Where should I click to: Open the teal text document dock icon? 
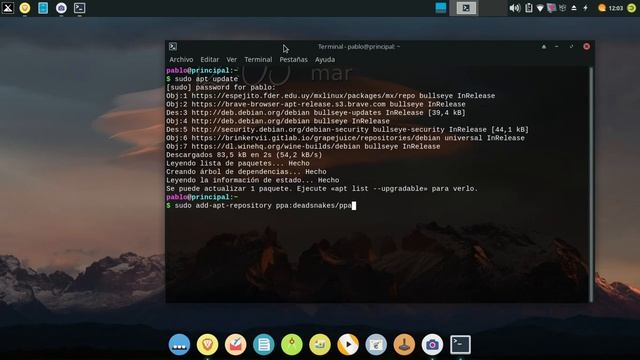[264, 345]
